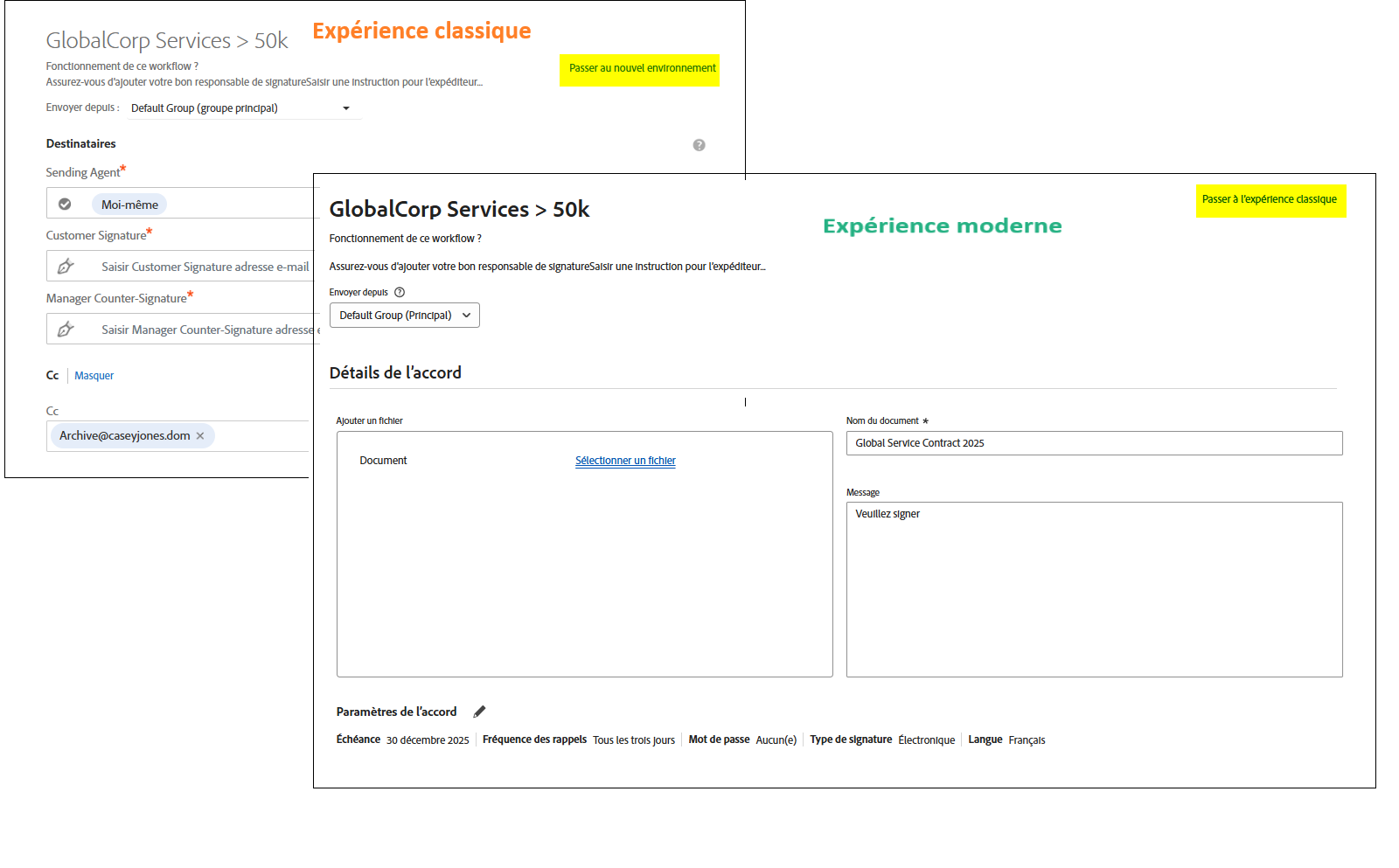Click the Message text area with Veuillez signer
This screenshot has height=868, width=1399.
(1095, 589)
